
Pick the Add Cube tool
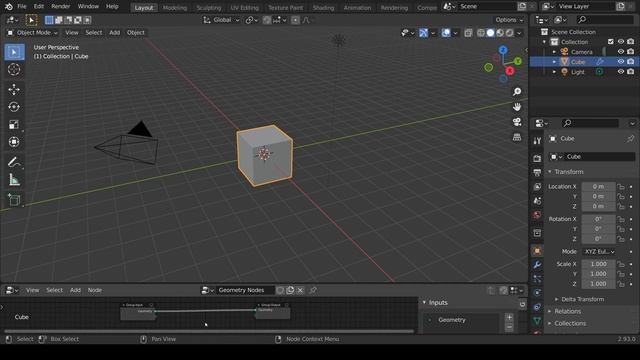coord(14,200)
